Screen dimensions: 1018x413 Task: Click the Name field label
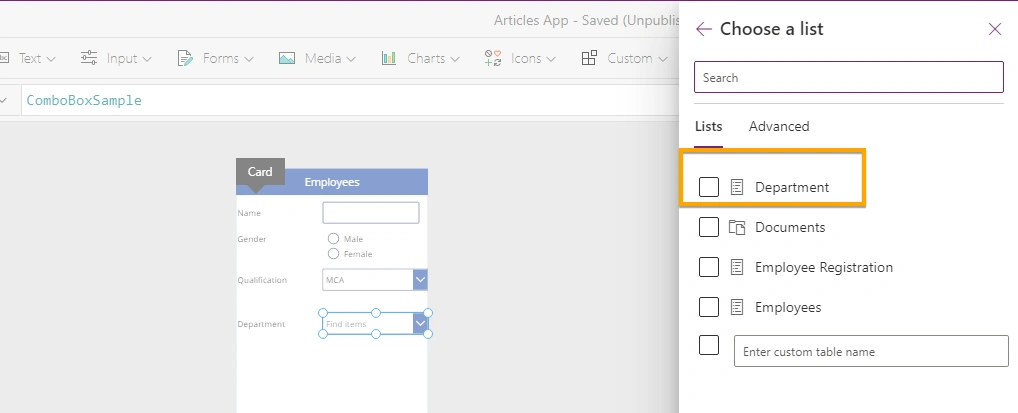point(249,213)
